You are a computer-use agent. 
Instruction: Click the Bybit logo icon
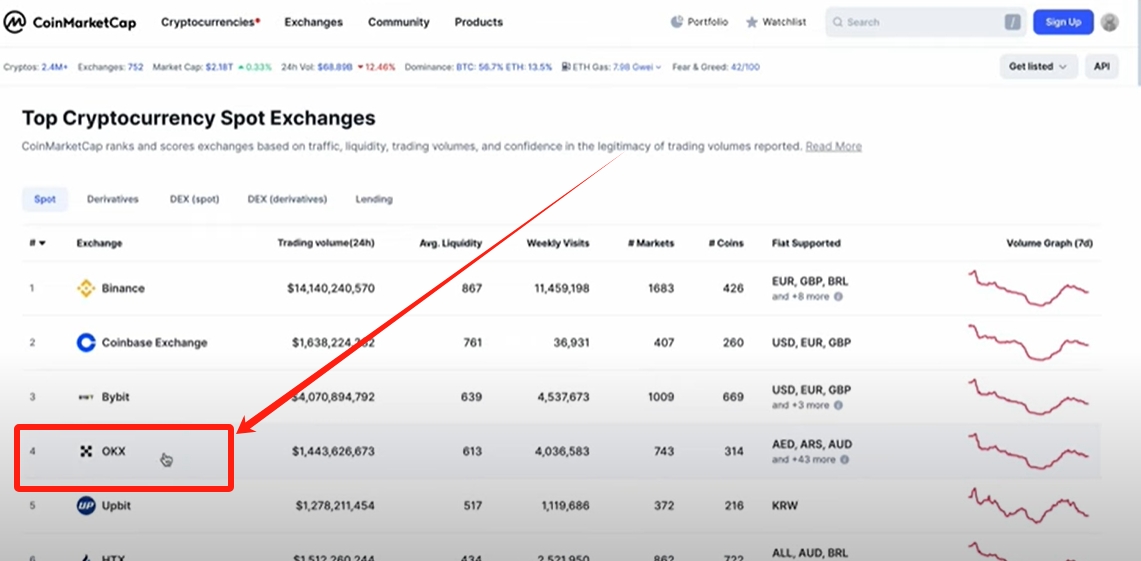click(86, 397)
